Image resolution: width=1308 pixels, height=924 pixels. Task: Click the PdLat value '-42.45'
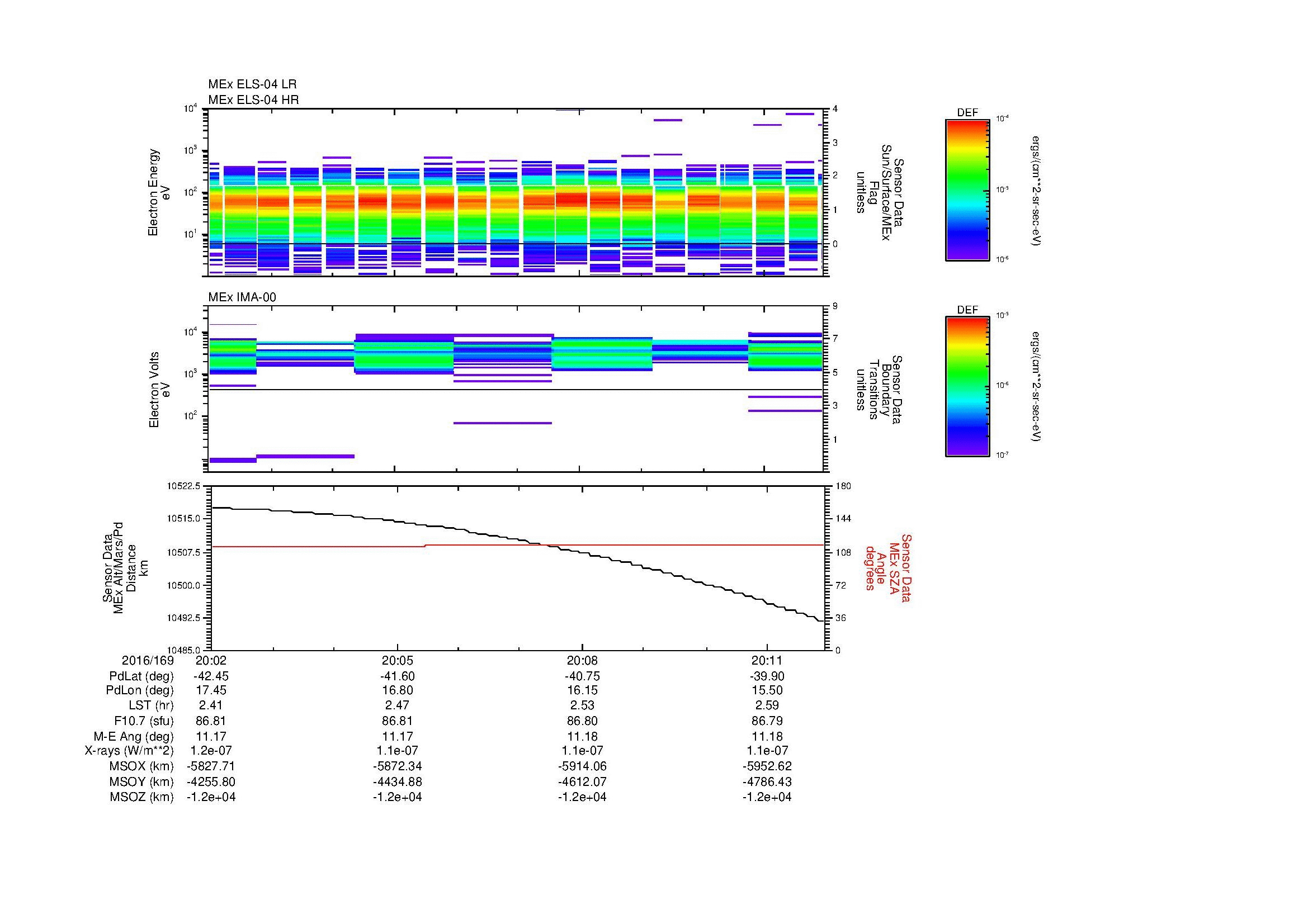pos(211,676)
